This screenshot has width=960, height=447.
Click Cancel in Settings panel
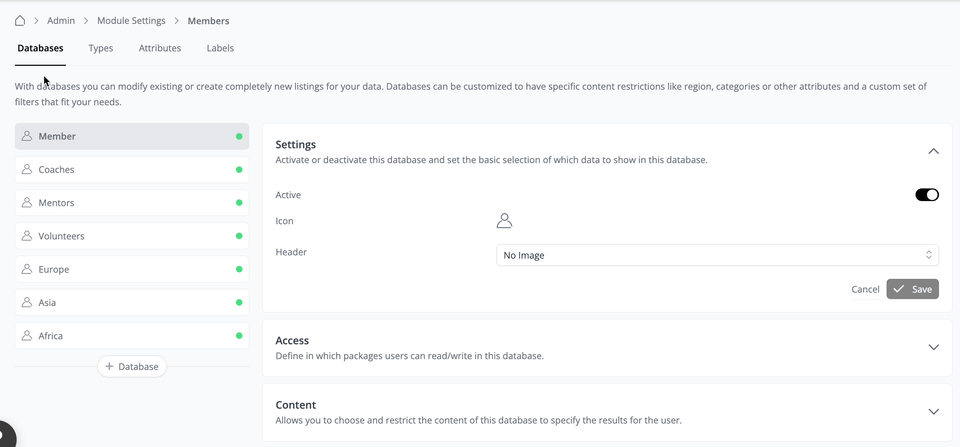[x=865, y=289]
